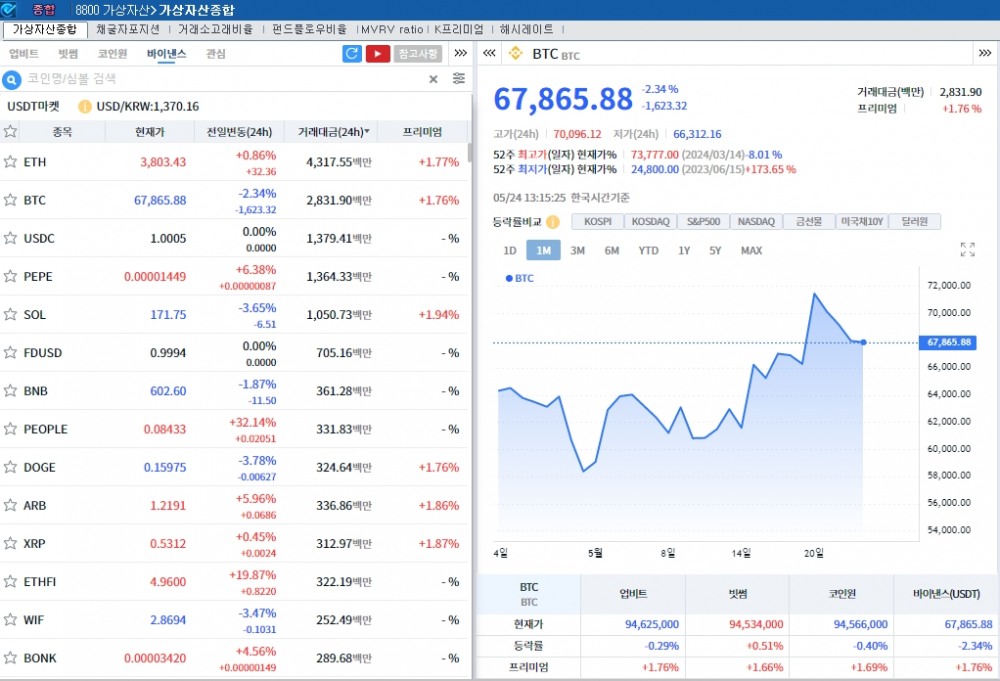
Task: Select the 1Y chart period
Action: 685,251
